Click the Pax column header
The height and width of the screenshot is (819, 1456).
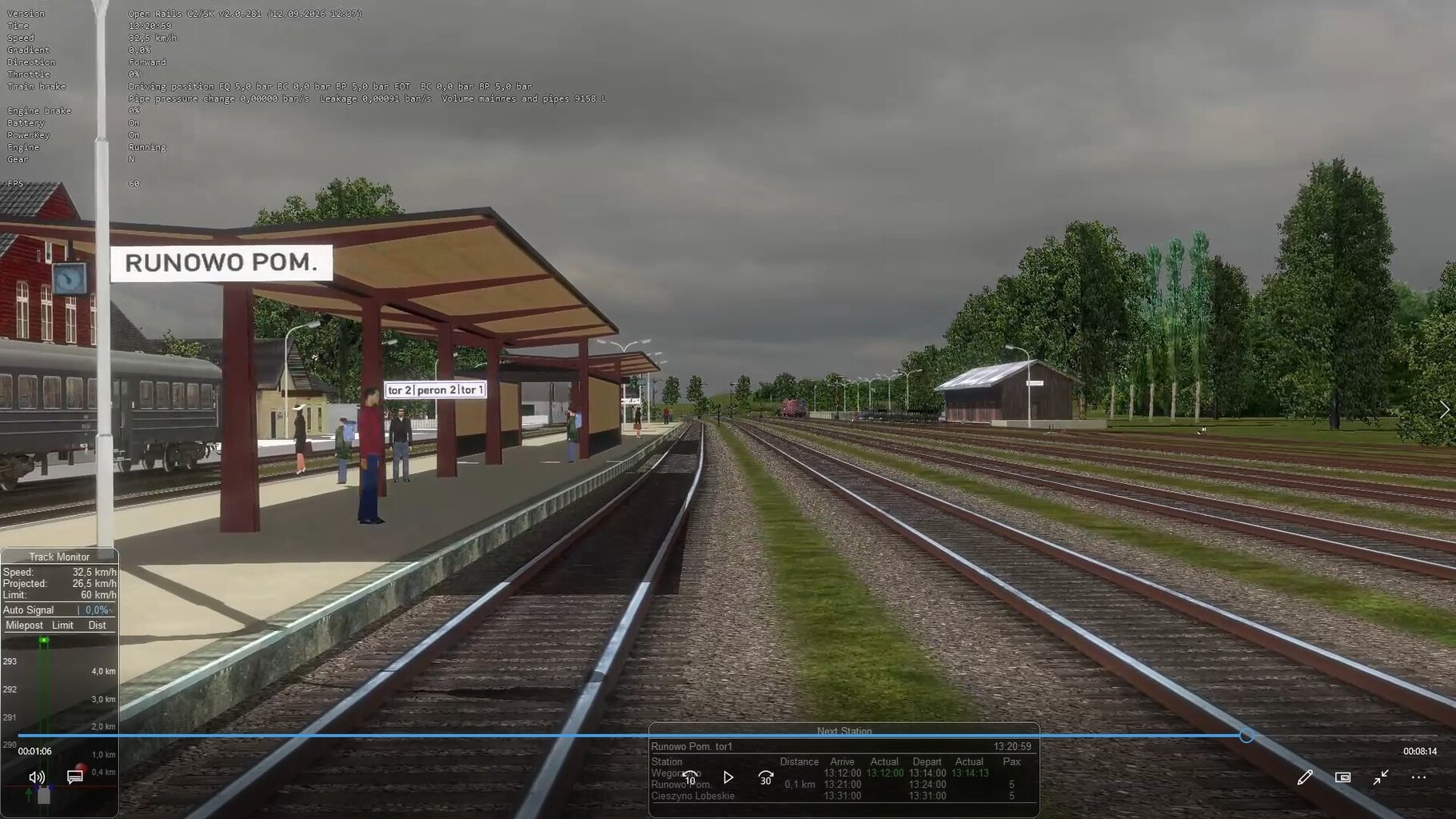(1011, 762)
